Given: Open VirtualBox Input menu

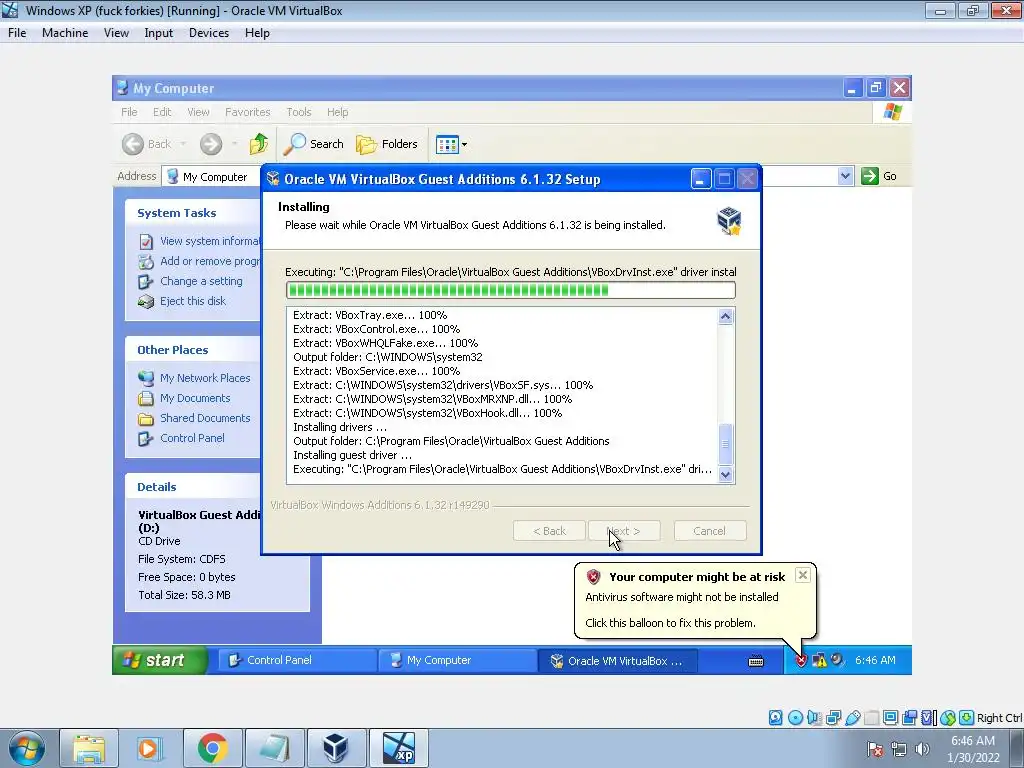Looking at the screenshot, I should [x=159, y=33].
